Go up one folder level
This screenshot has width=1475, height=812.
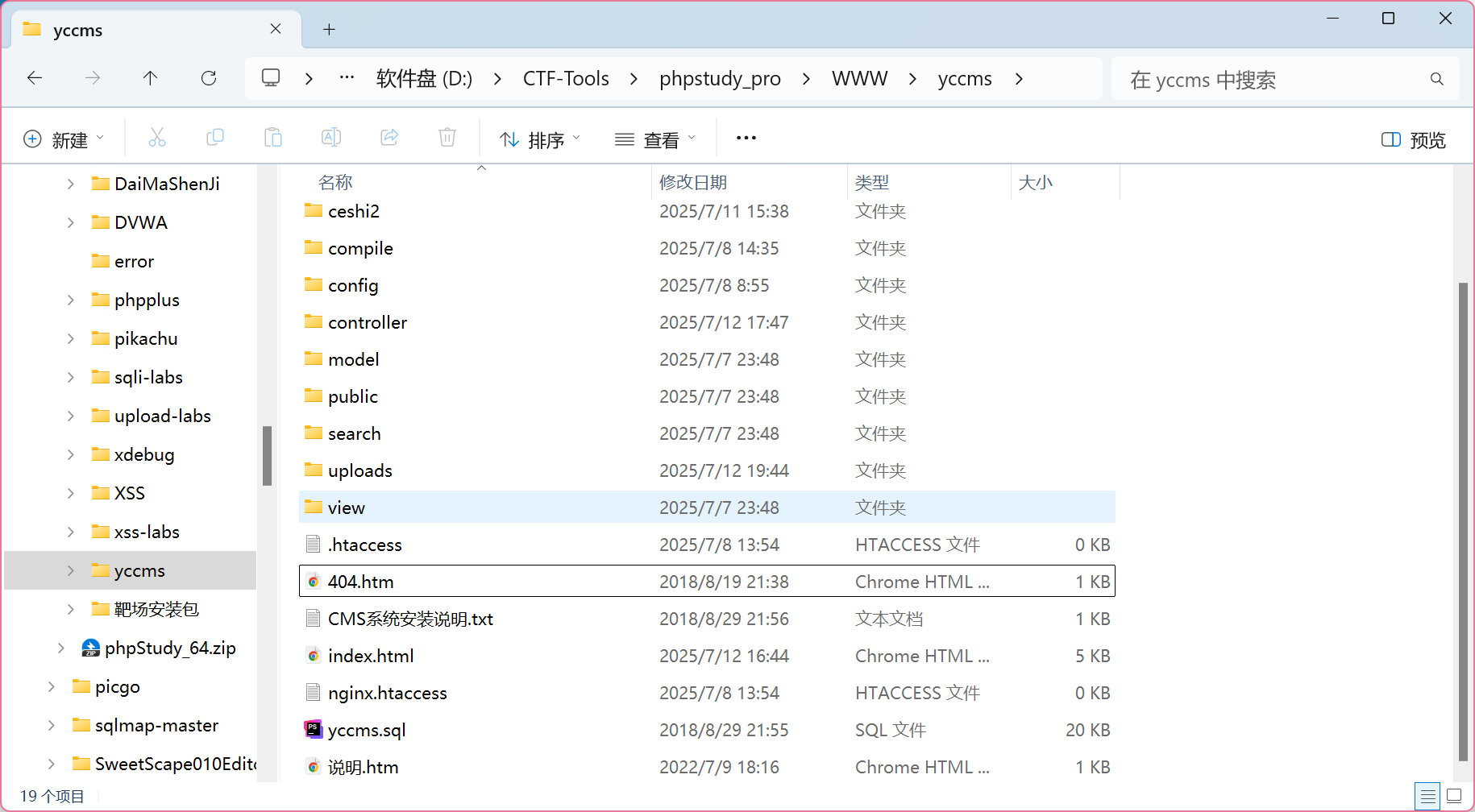[x=151, y=78]
